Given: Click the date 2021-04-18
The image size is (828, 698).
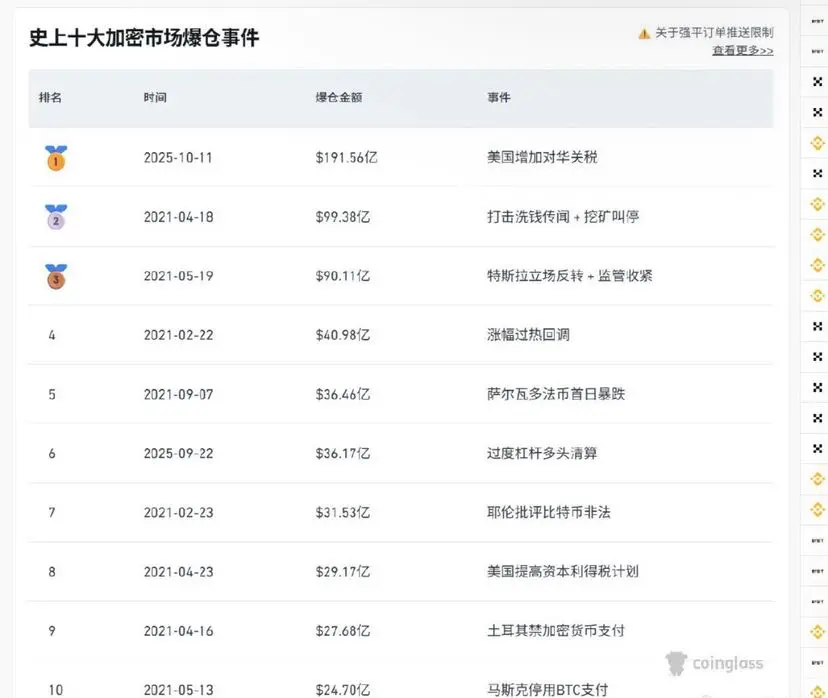Looking at the screenshot, I should pyautogui.click(x=178, y=217).
